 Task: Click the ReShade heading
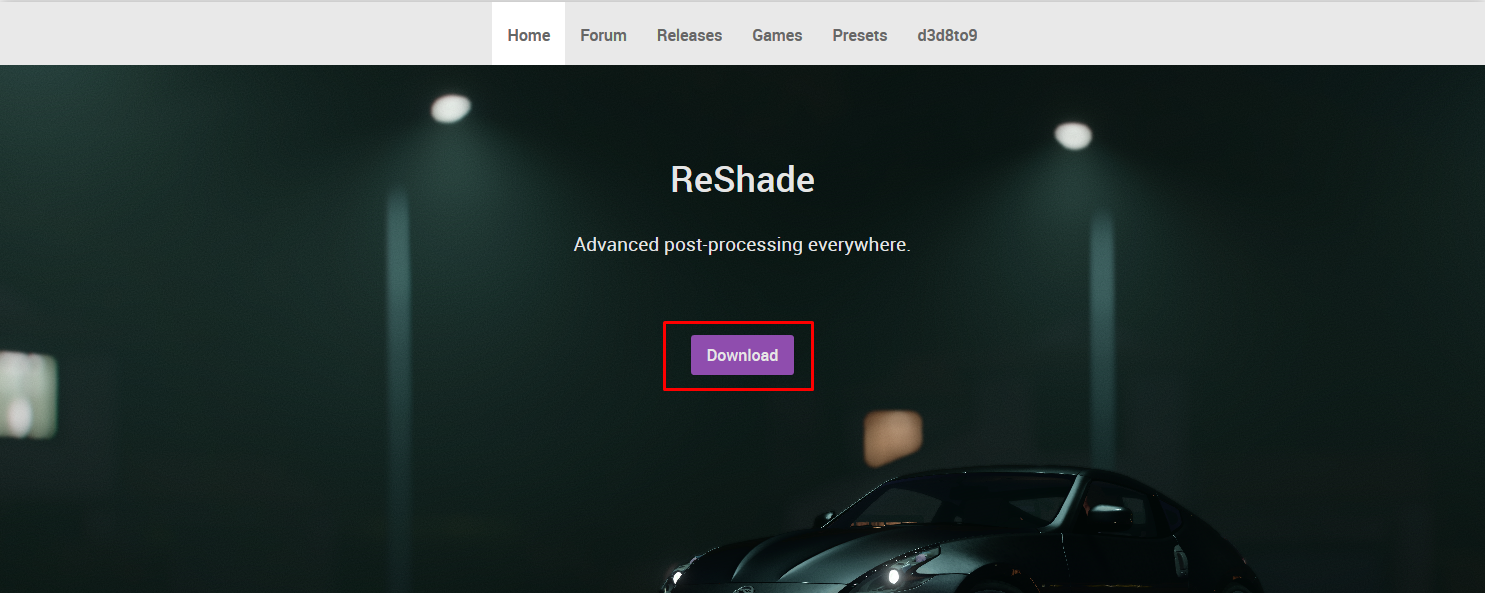tap(742, 179)
